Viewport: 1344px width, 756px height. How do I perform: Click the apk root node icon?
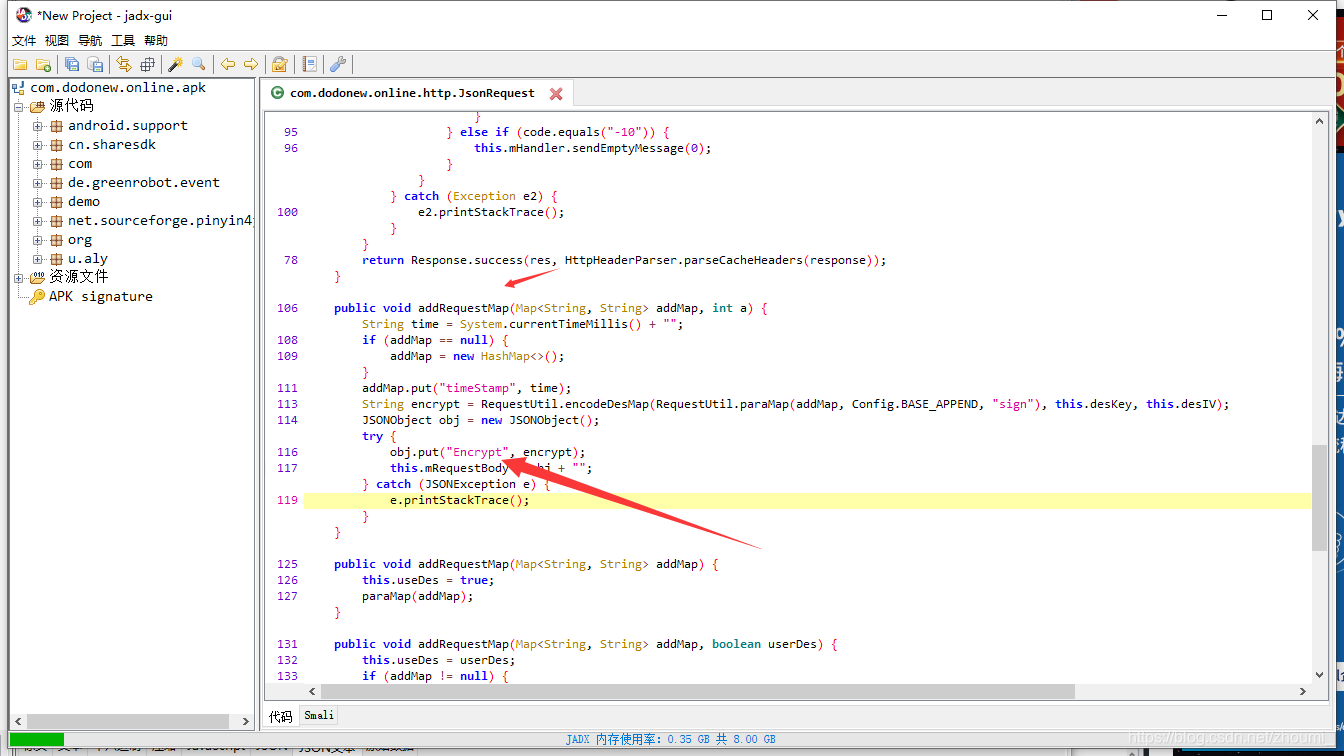coord(19,88)
